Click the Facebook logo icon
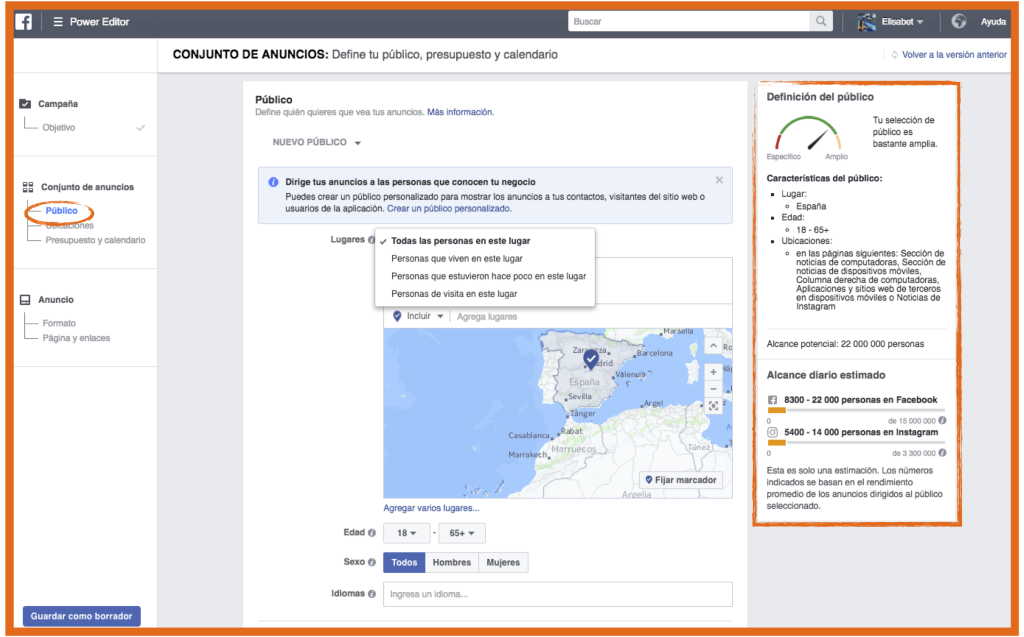 click(x=24, y=21)
